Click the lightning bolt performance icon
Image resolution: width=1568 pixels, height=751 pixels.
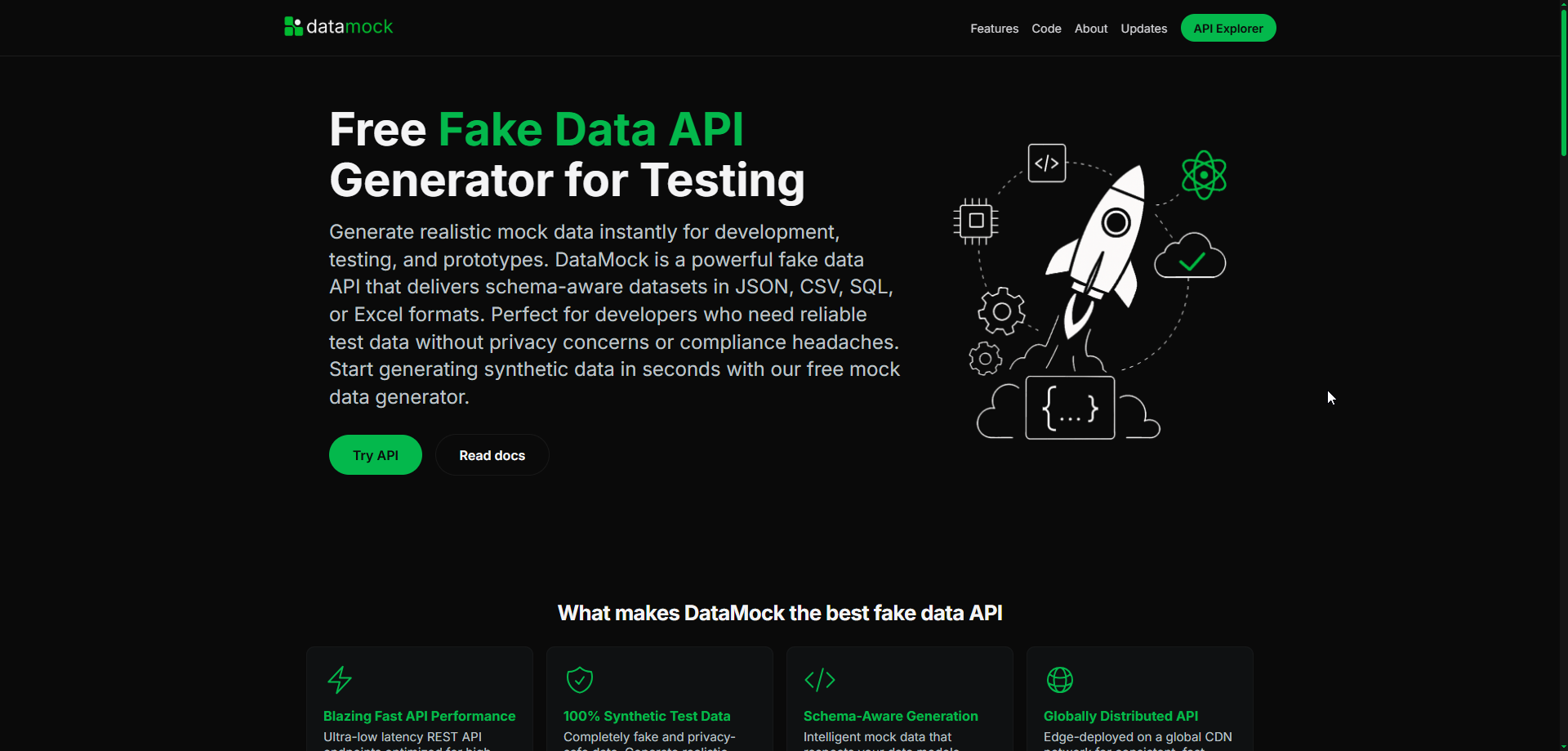point(339,679)
